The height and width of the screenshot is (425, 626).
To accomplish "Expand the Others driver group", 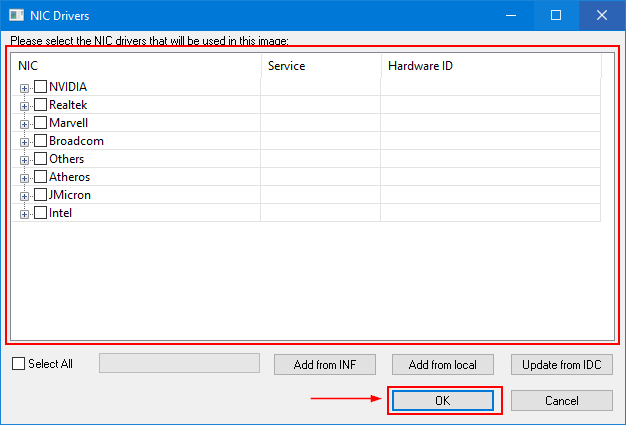I will 25,159.
